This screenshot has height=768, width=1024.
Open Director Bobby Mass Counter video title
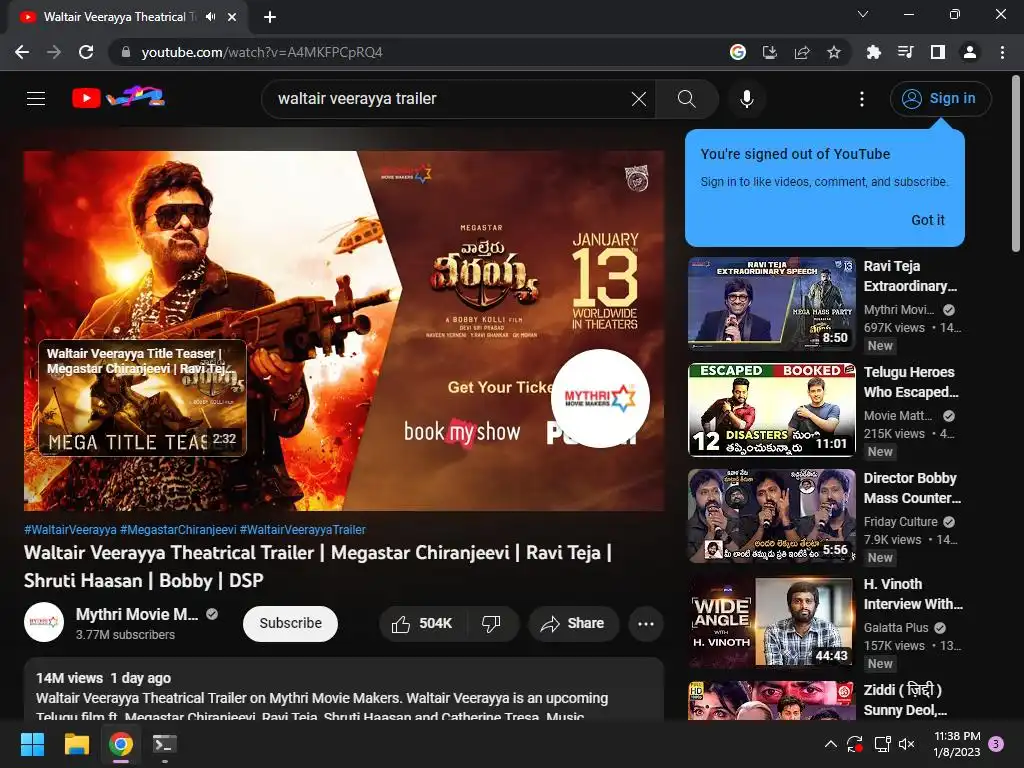point(912,488)
